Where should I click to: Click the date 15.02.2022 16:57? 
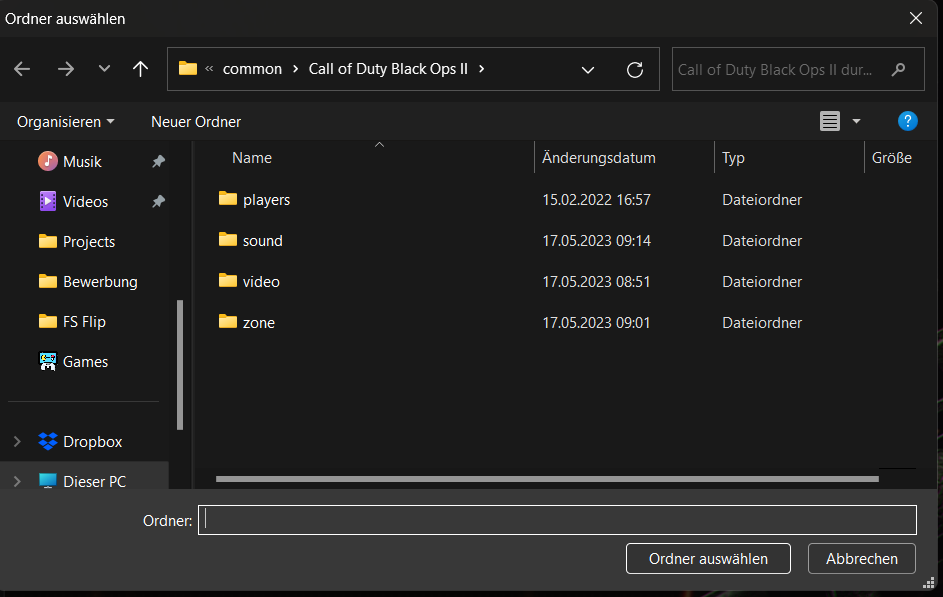coord(596,200)
